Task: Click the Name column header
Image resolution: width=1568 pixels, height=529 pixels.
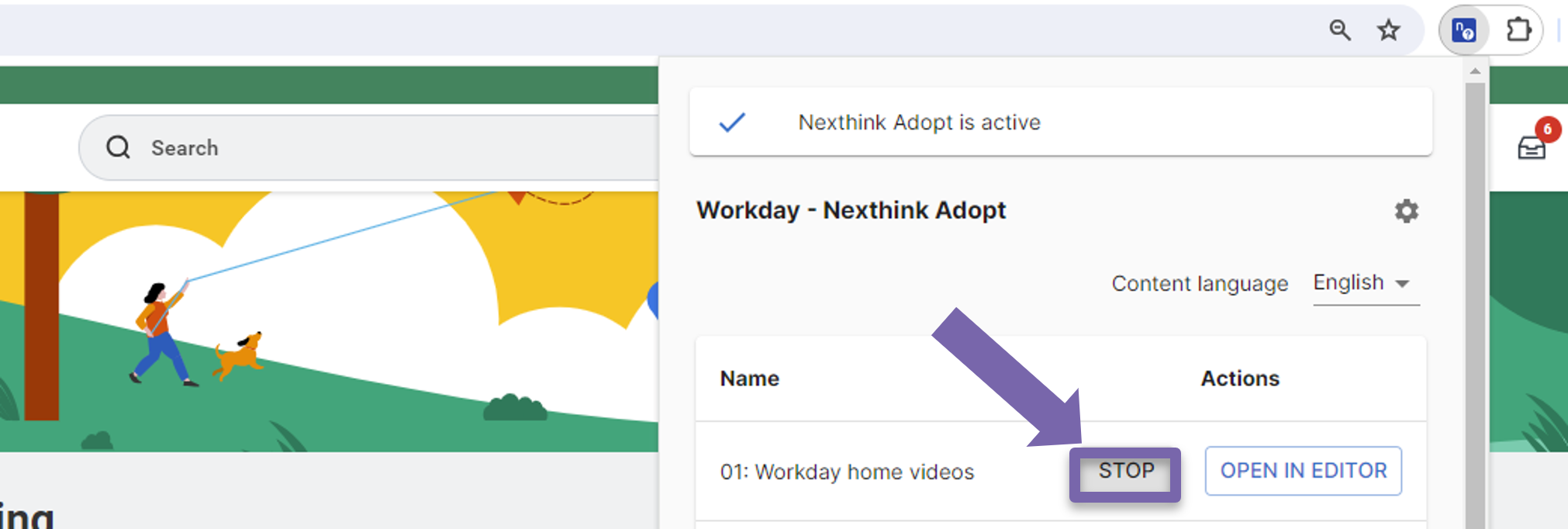Action: (x=749, y=379)
